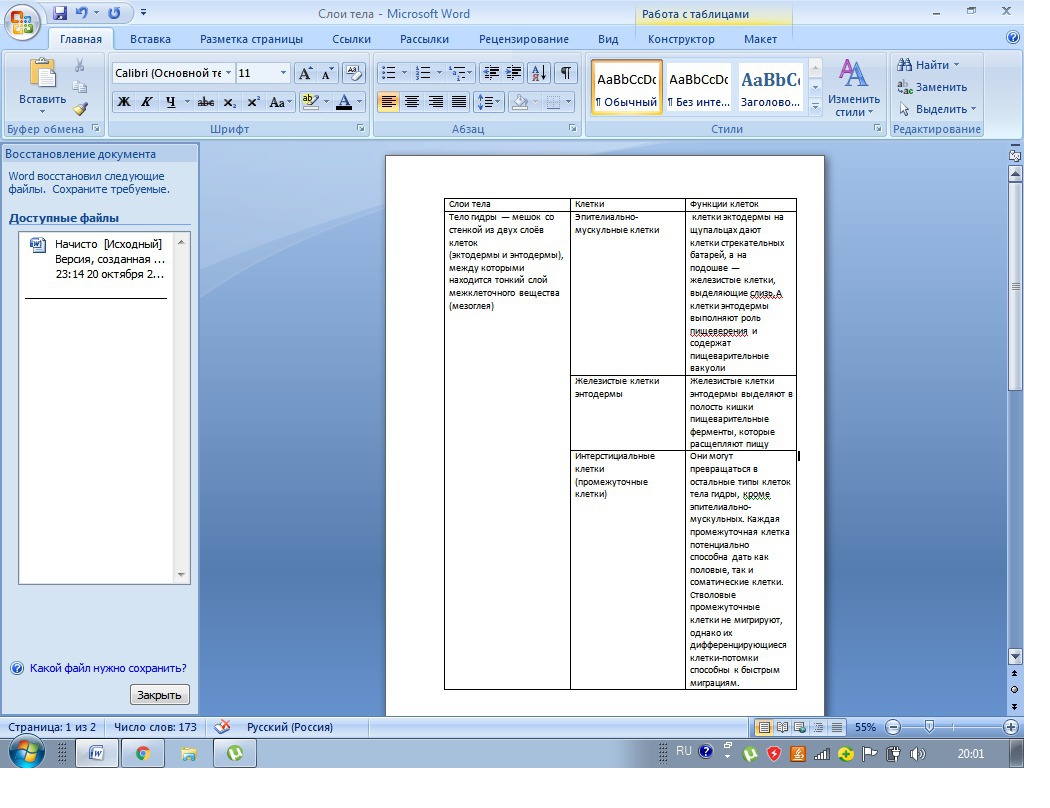Switch to web layout view
1050x808 pixels.
tap(800, 727)
